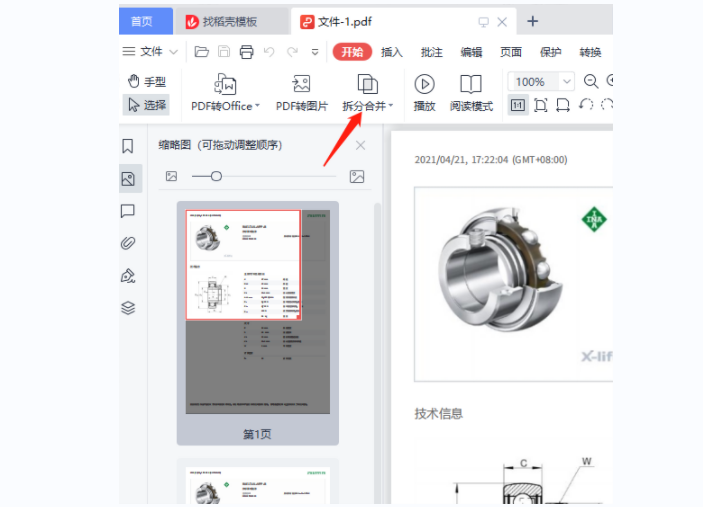Redo the last action

click(x=292, y=52)
